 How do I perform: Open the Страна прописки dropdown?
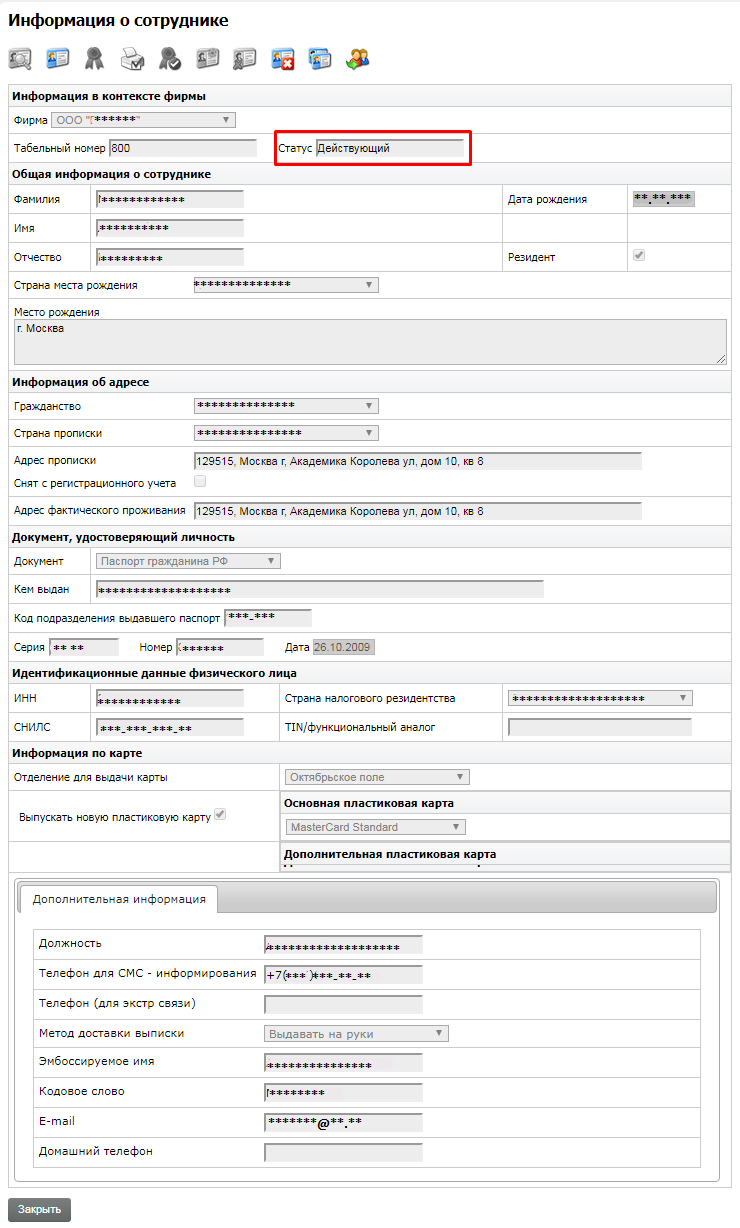pos(286,433)
